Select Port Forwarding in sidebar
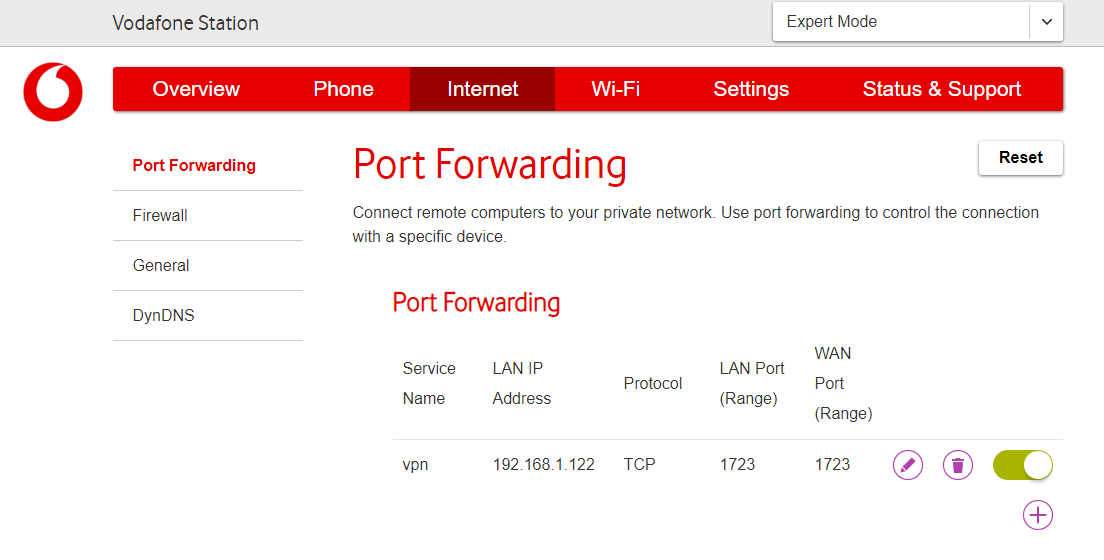 point(194,166)
